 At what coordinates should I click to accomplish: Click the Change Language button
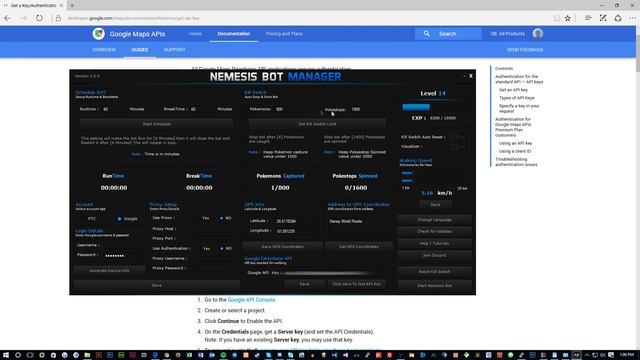click(x=434, y=220)
